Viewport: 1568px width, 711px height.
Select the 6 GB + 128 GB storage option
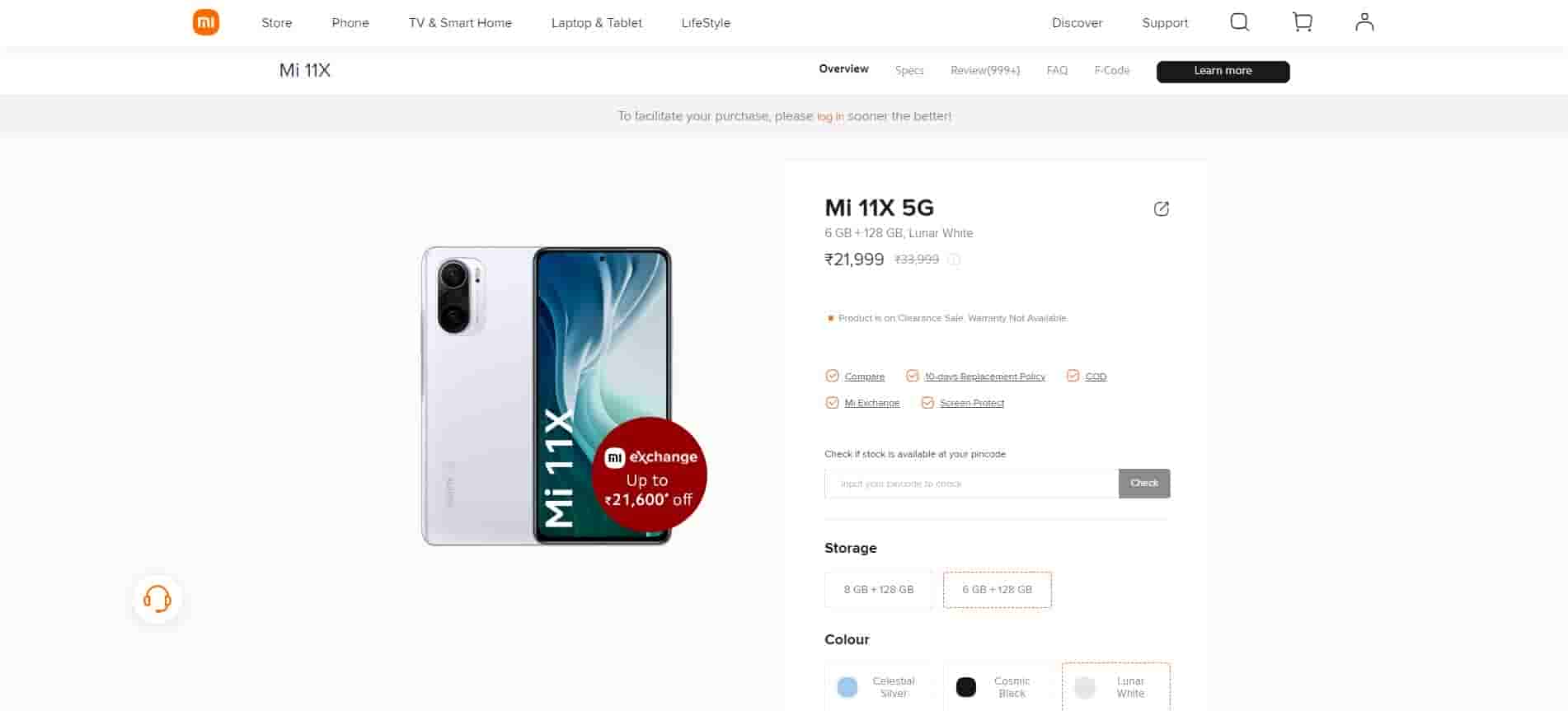click(998, 590)
